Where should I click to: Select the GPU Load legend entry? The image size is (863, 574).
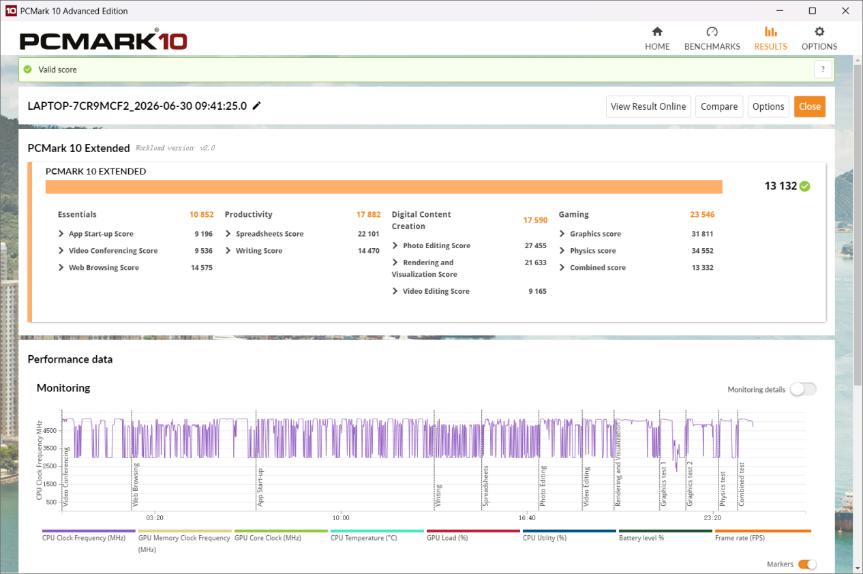point(447,537)
